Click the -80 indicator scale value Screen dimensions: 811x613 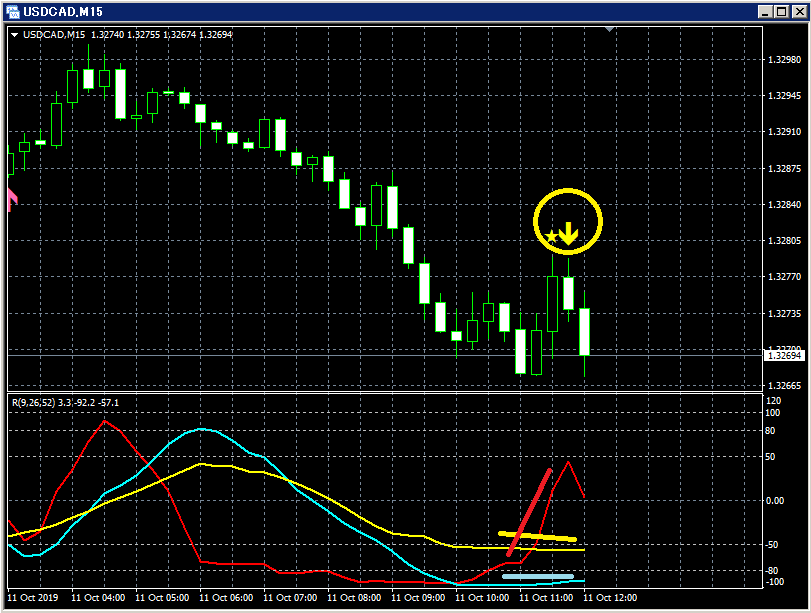coord(772,571)
